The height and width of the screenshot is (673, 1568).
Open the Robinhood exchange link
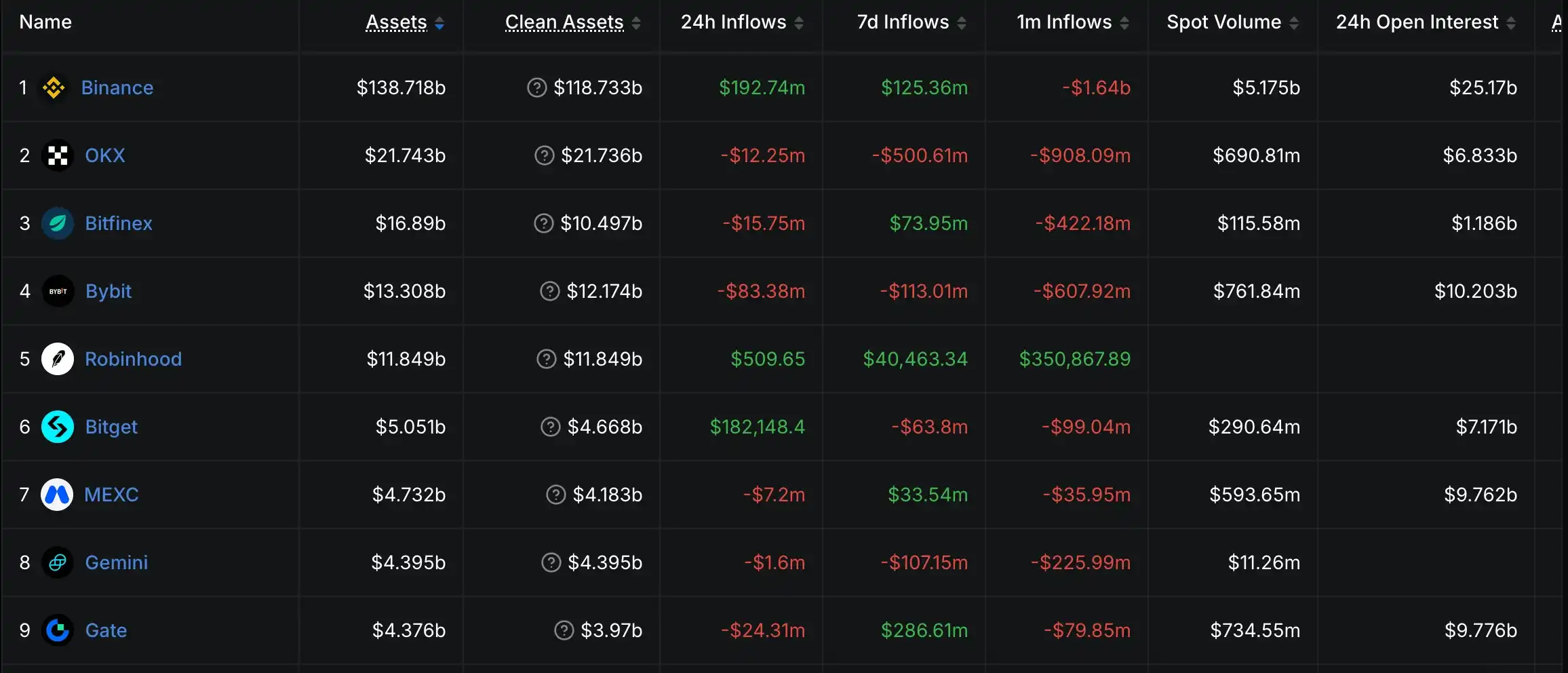(133, 359)
